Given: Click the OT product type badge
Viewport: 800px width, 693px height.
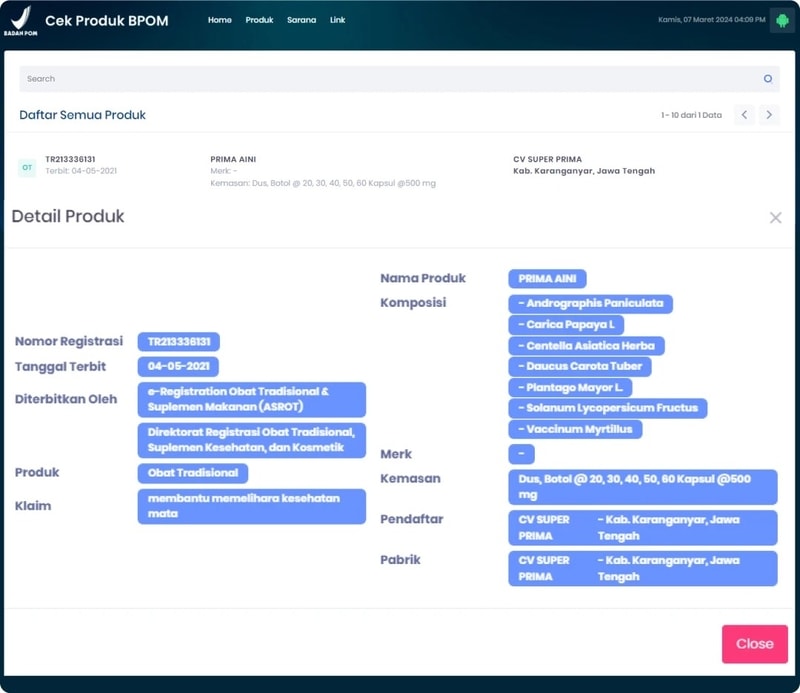Looking at the screenshot, I should (x=27, y=167).
